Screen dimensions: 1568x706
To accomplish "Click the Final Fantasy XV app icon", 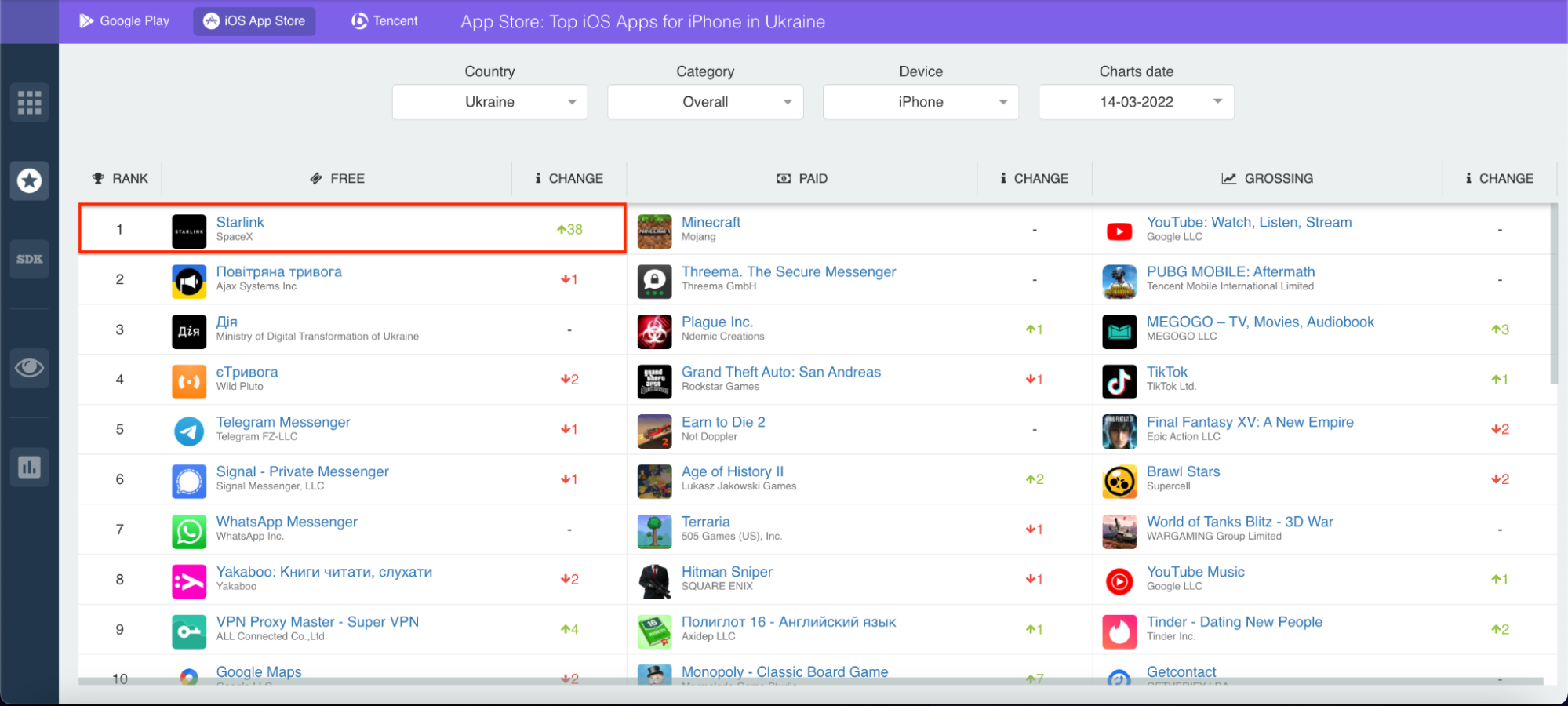I will tap(1119, 431).
